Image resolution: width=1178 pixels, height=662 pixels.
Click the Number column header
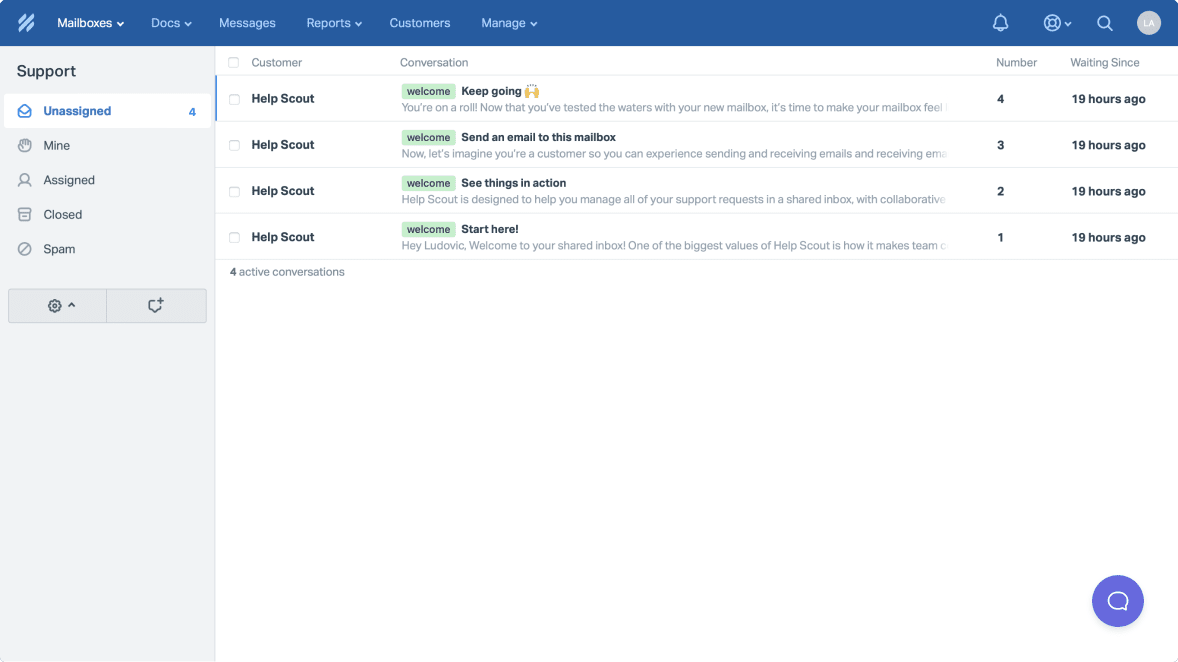(x=1016, y=62)
